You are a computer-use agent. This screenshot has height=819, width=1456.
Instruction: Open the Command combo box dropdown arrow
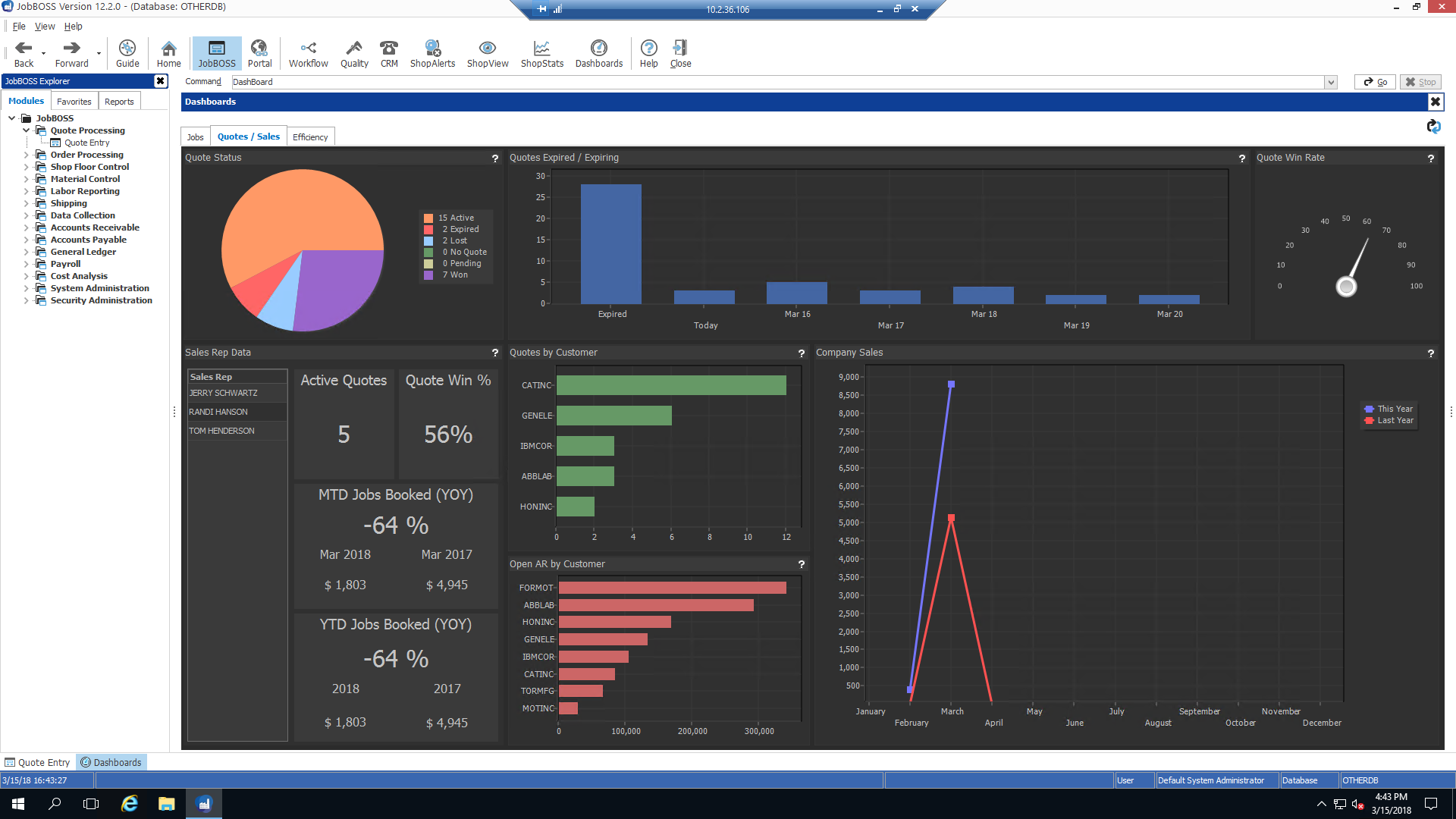(x=1331, y=82)
